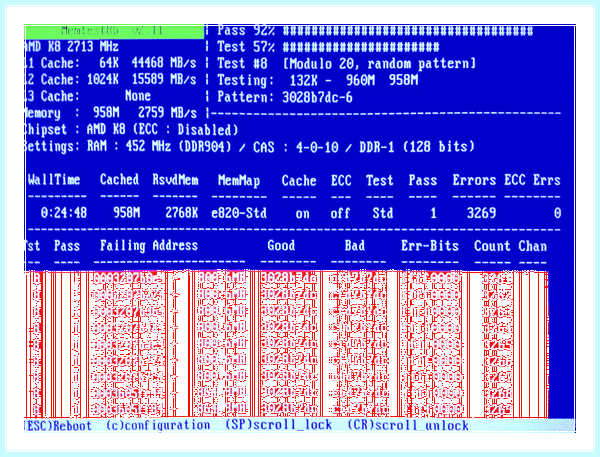Click the Test 57% progress bar
Viewport: 600px width, 457px height.
361,47
